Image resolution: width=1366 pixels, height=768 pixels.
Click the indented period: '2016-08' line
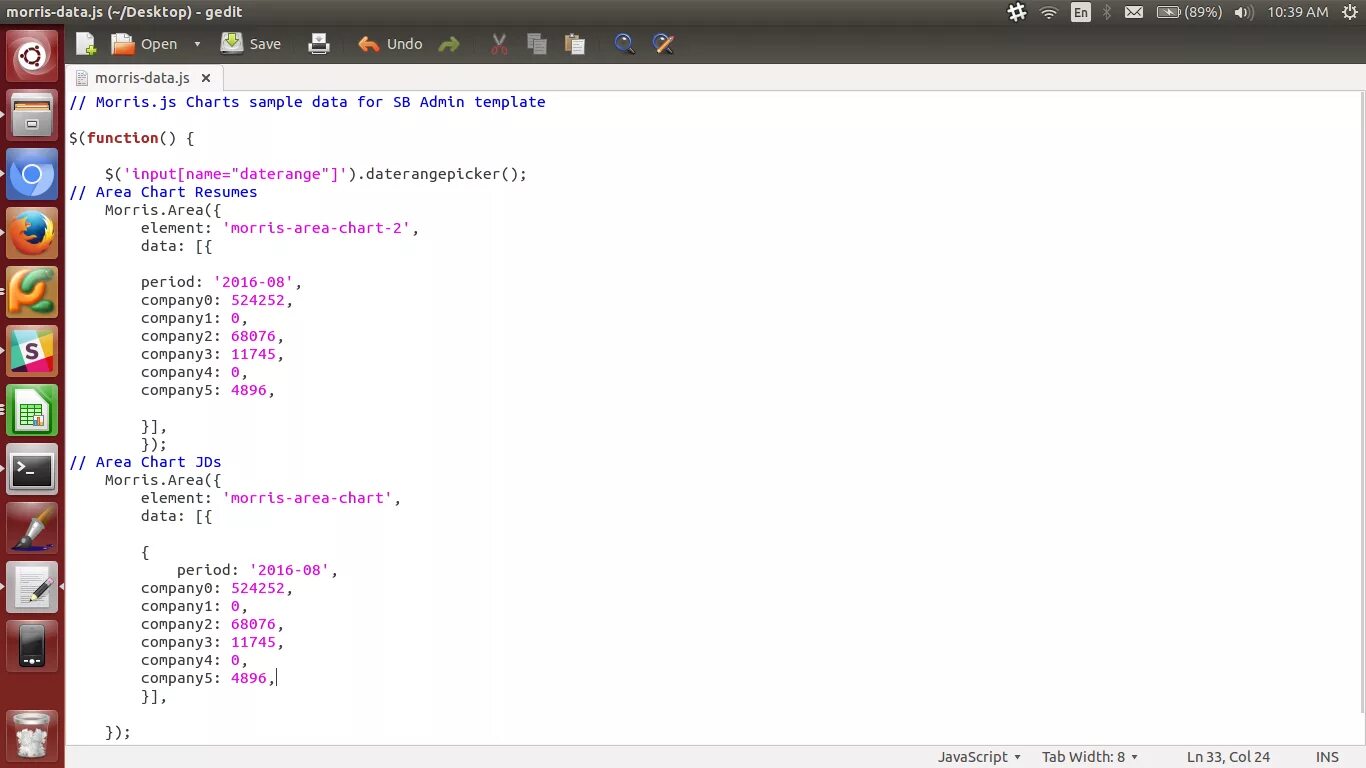pos(257,570)
